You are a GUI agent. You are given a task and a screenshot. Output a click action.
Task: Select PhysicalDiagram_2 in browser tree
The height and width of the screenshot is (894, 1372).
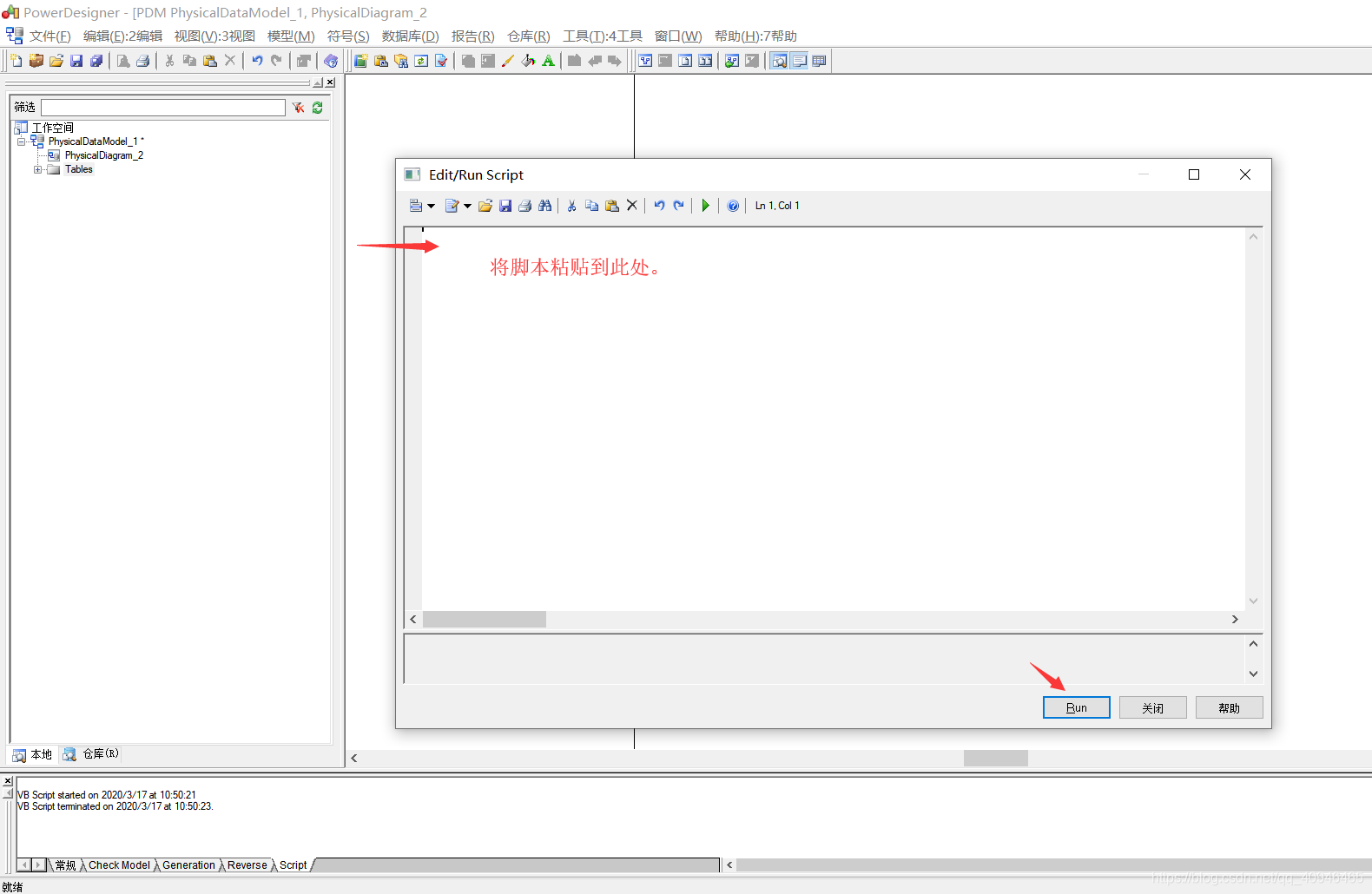[x=103, y=155]
